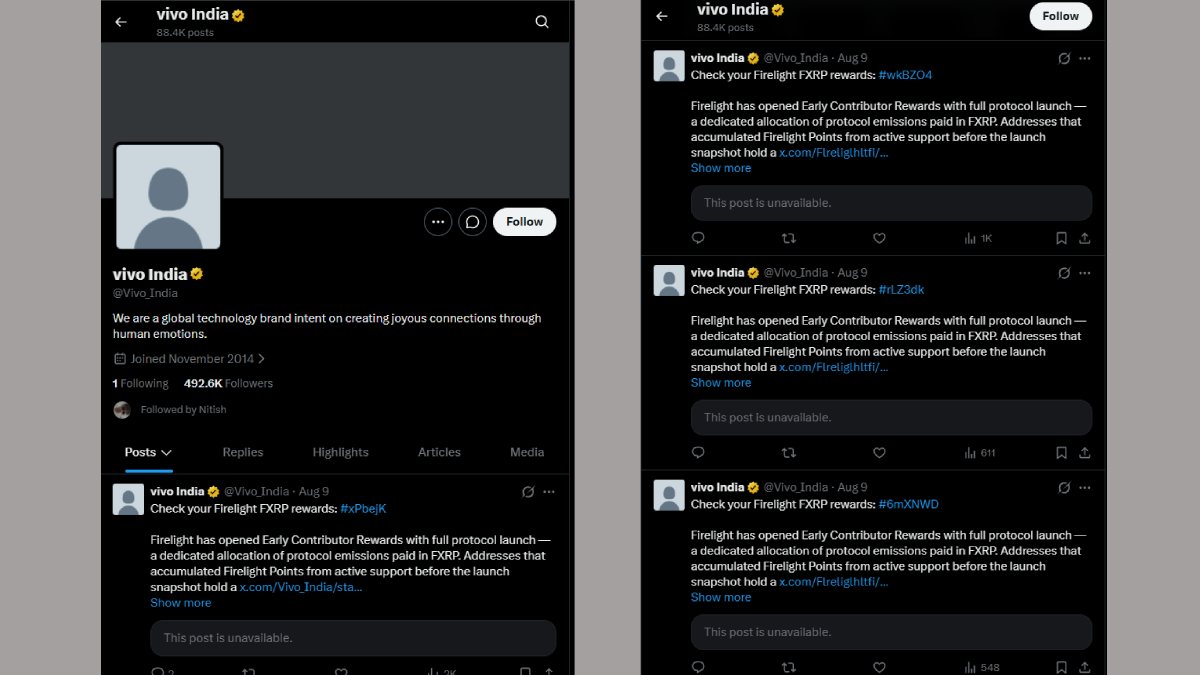The image size is (1200, 675).
Task: Switch to the Highlights tab
Action: 340,452
